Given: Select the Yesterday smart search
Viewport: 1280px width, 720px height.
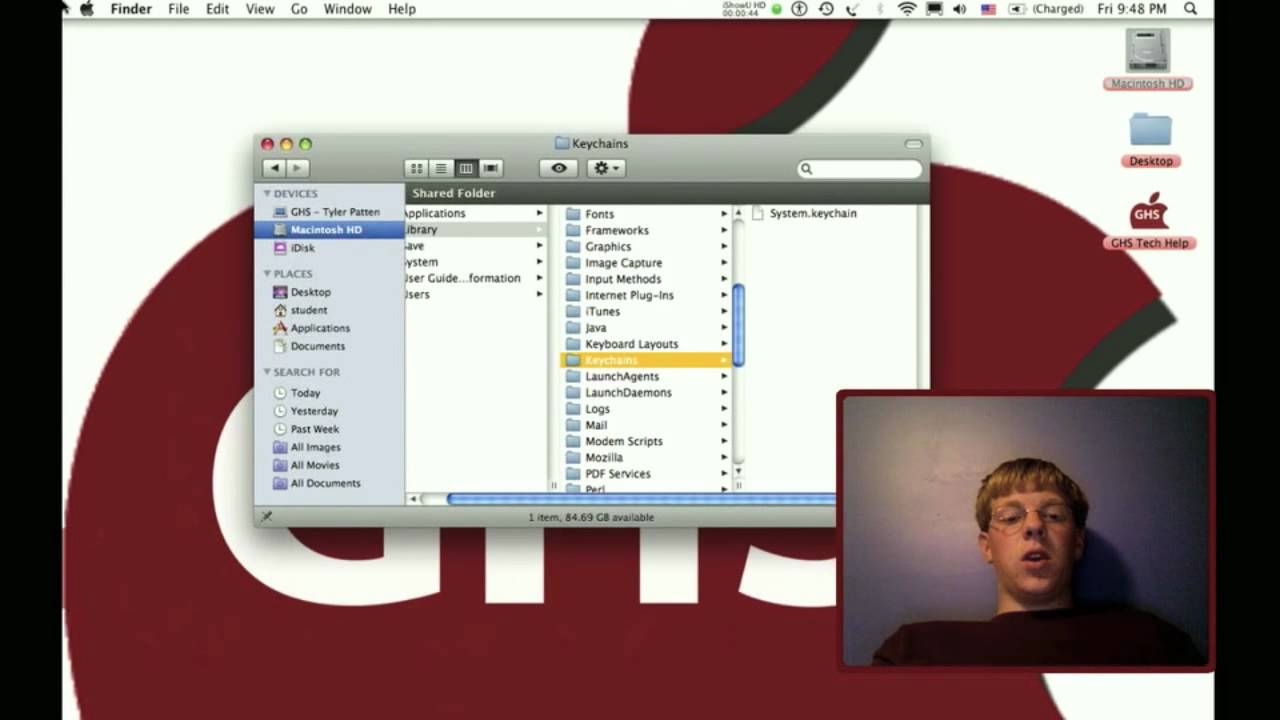Looking at the screenshot, I should pyautogui.click(x=329, y=411).
